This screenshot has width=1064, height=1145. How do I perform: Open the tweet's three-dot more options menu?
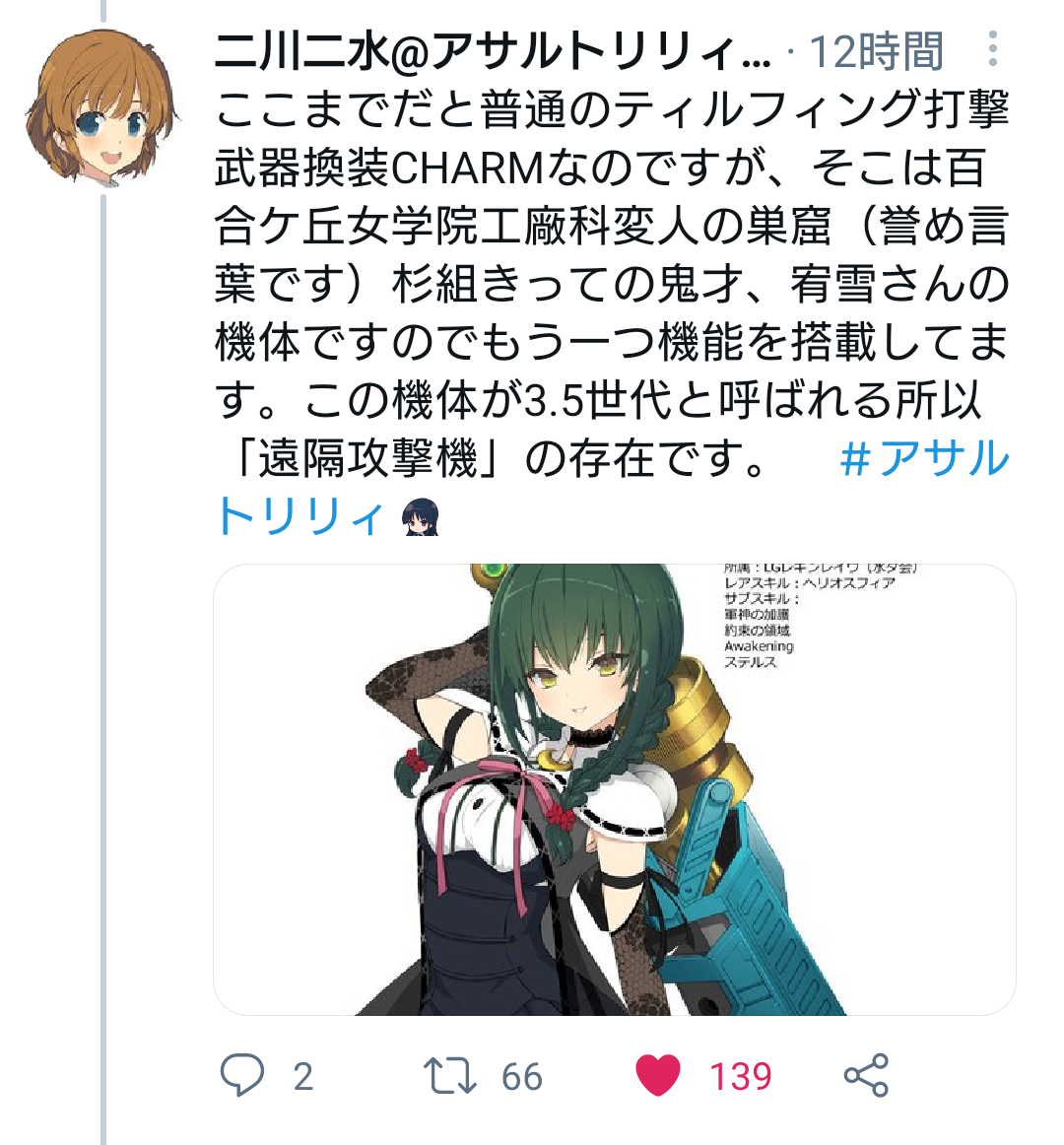(992, 49)
